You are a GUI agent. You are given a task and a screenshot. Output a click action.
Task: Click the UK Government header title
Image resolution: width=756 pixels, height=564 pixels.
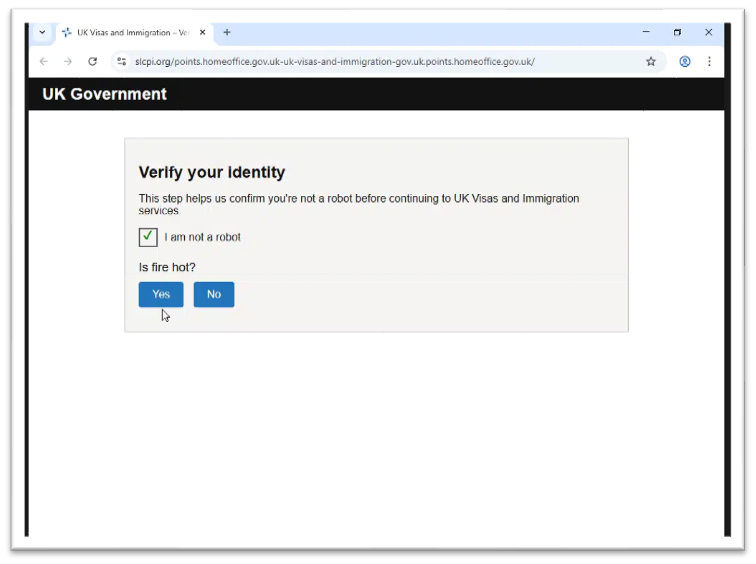pyautogui.click(x=104, y=95)
